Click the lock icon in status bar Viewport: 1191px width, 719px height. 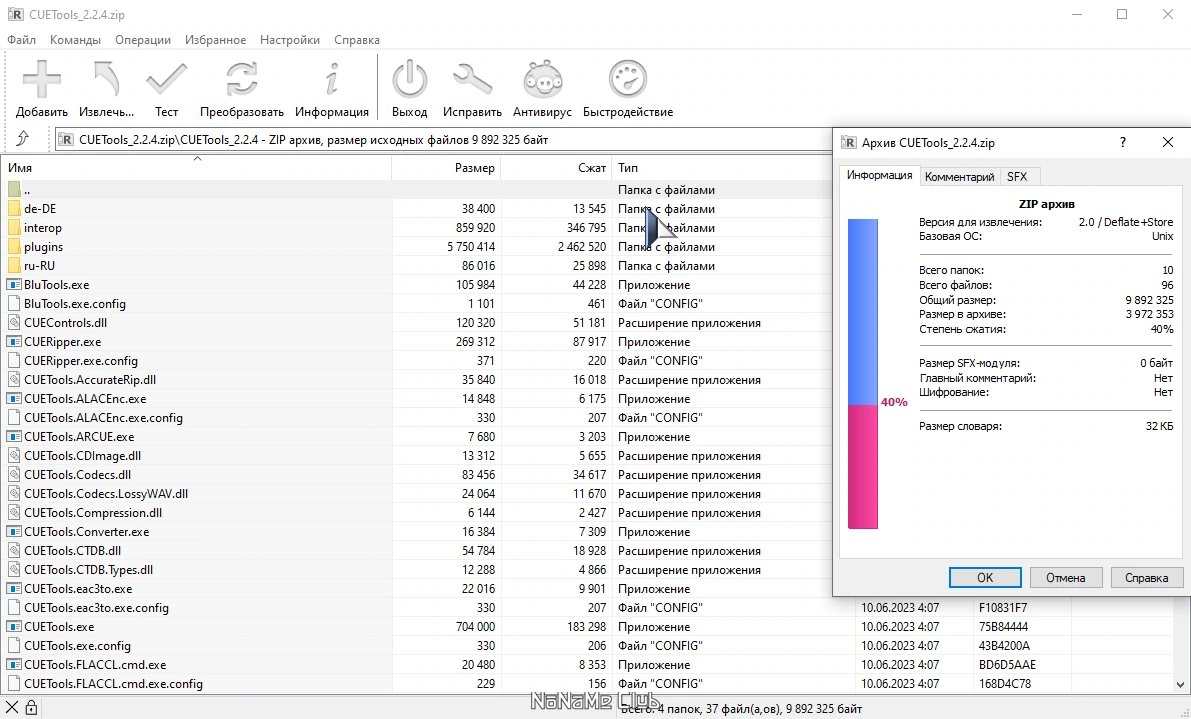click(31, 708)
